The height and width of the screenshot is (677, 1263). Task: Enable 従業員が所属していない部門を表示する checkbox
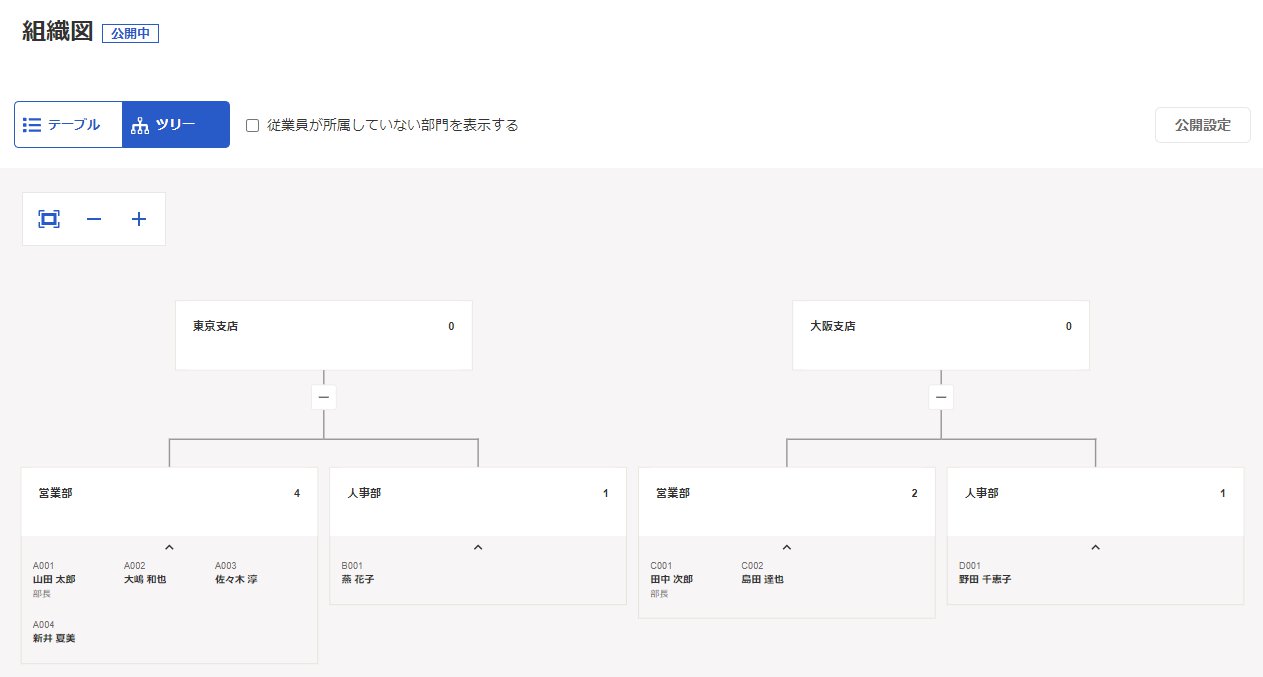[253, 126]
